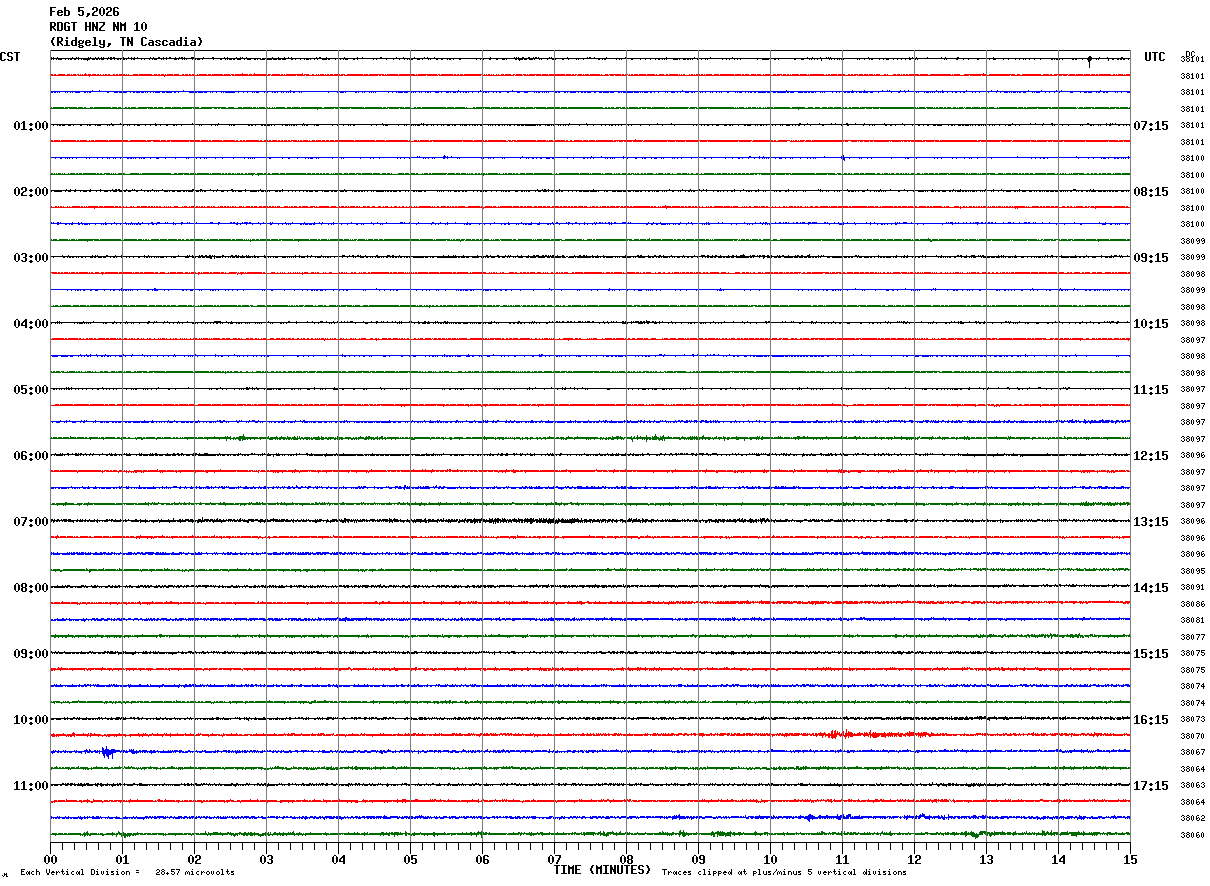Click the 11:15 UTC time label

pos(1151,390)
